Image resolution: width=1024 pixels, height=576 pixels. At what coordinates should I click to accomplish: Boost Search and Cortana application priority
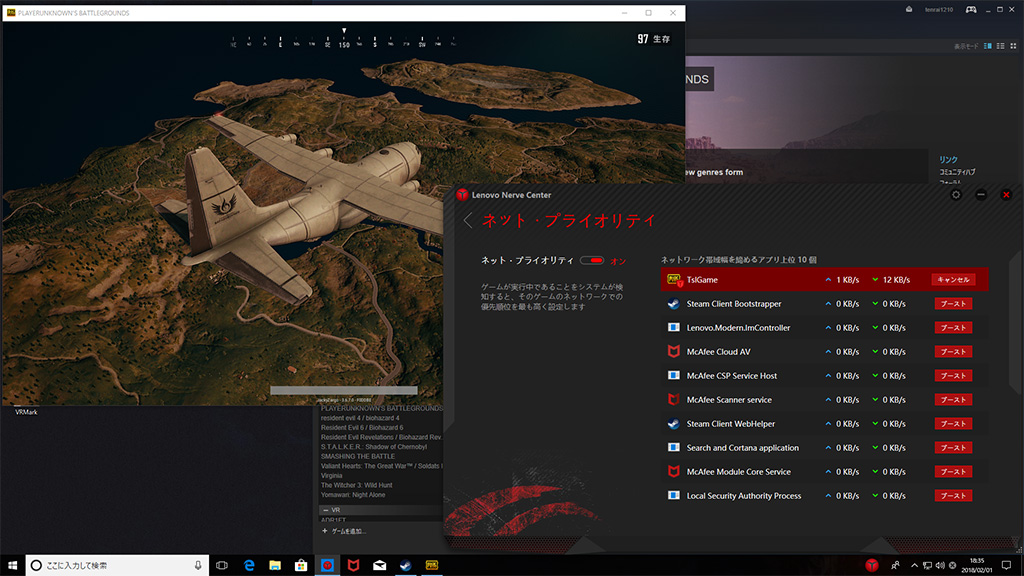[953, 448]
